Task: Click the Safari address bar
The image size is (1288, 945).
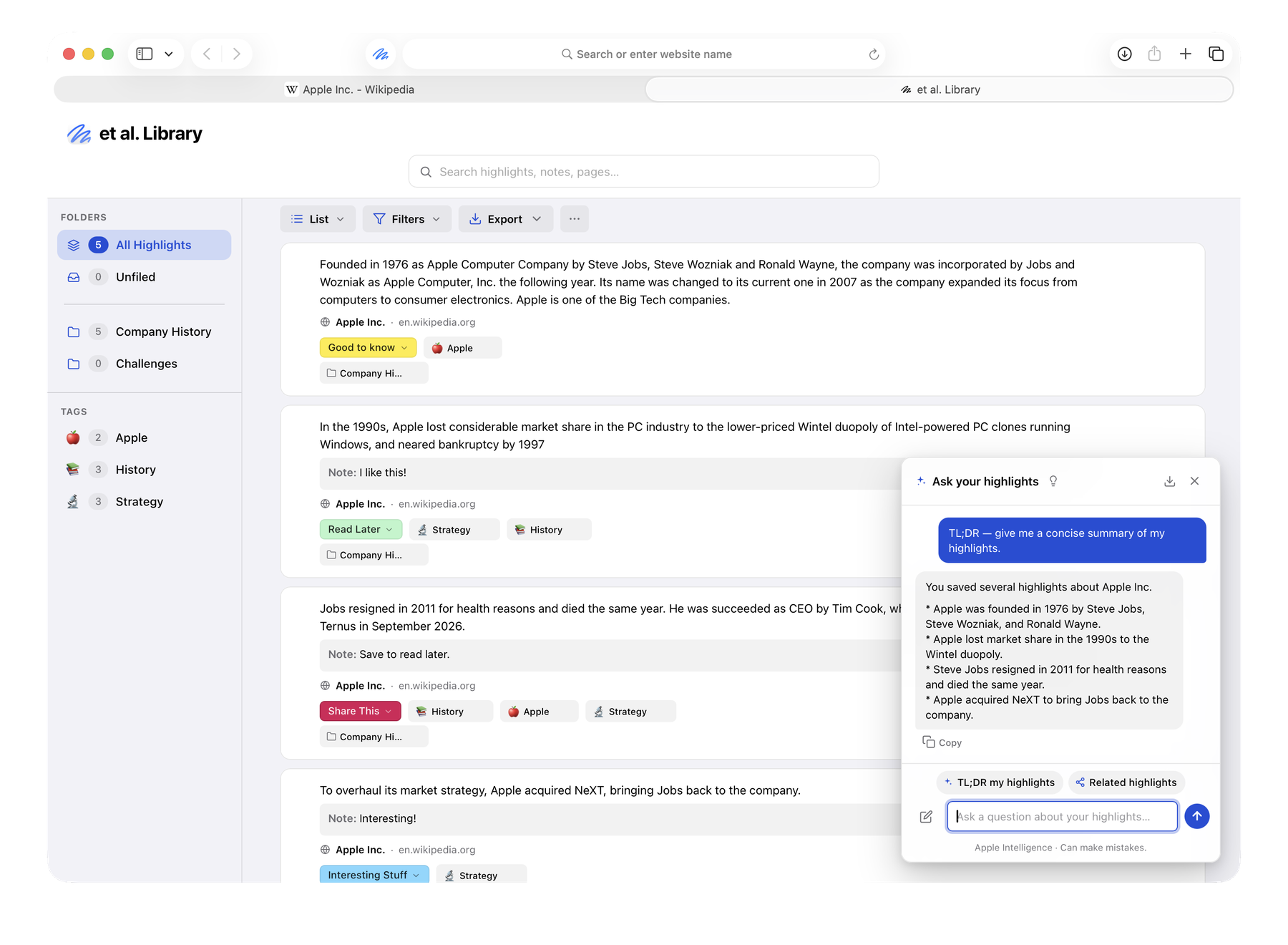Action: [x=644, y=54]
